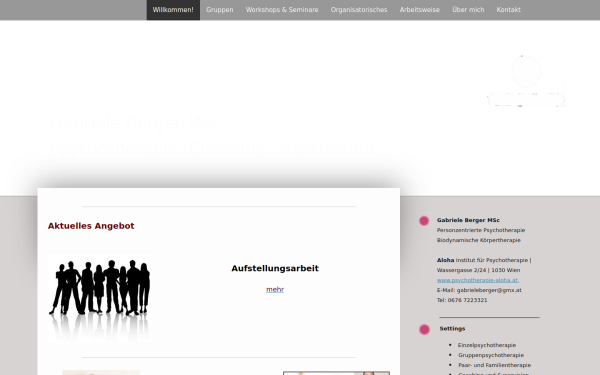This screenshot has height=375, width=600.
Task: Select the Paar- und Familientherapie entry
Action: point(494,365)
